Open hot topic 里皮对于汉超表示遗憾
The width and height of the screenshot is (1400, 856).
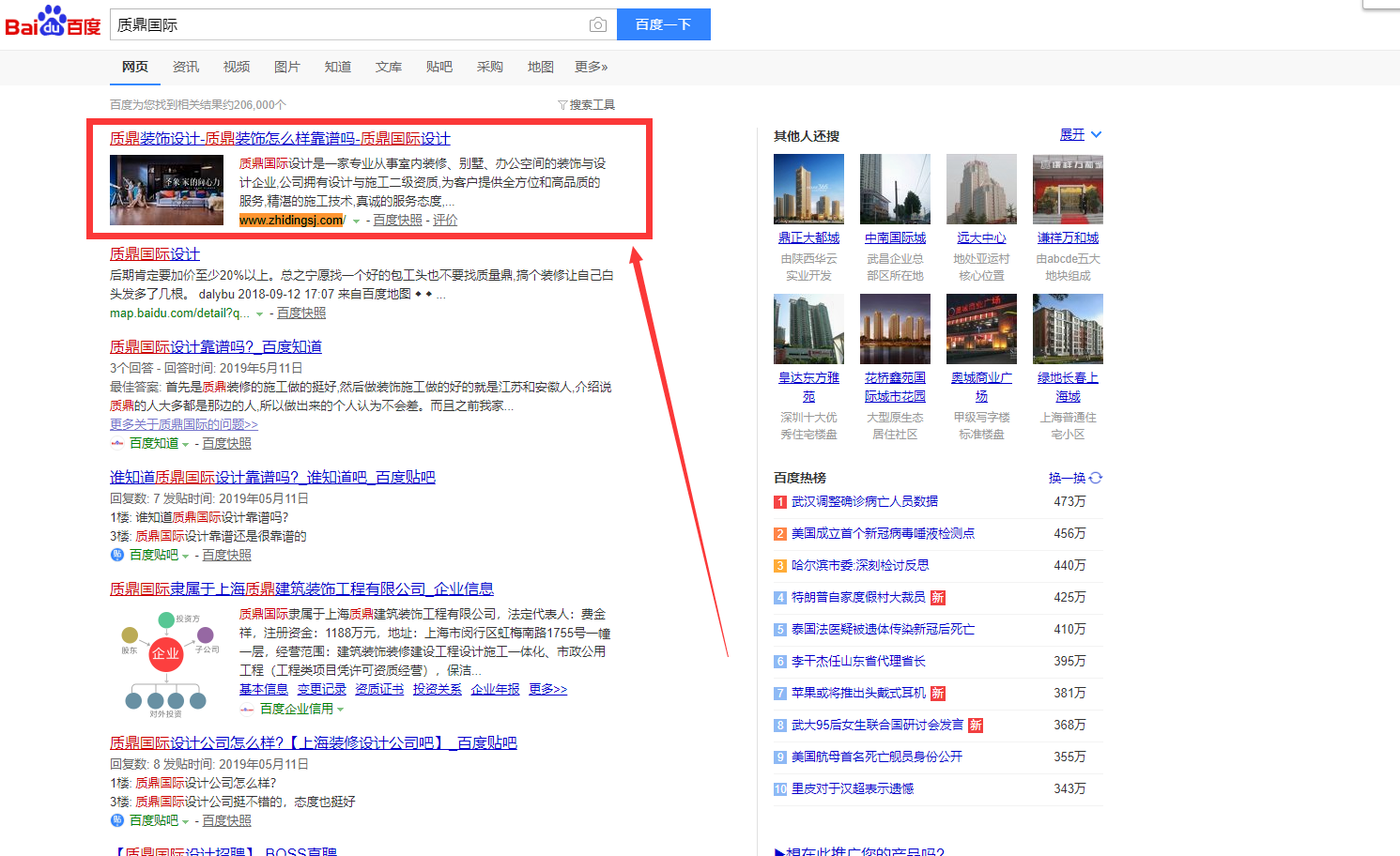[x=853, y=788]
